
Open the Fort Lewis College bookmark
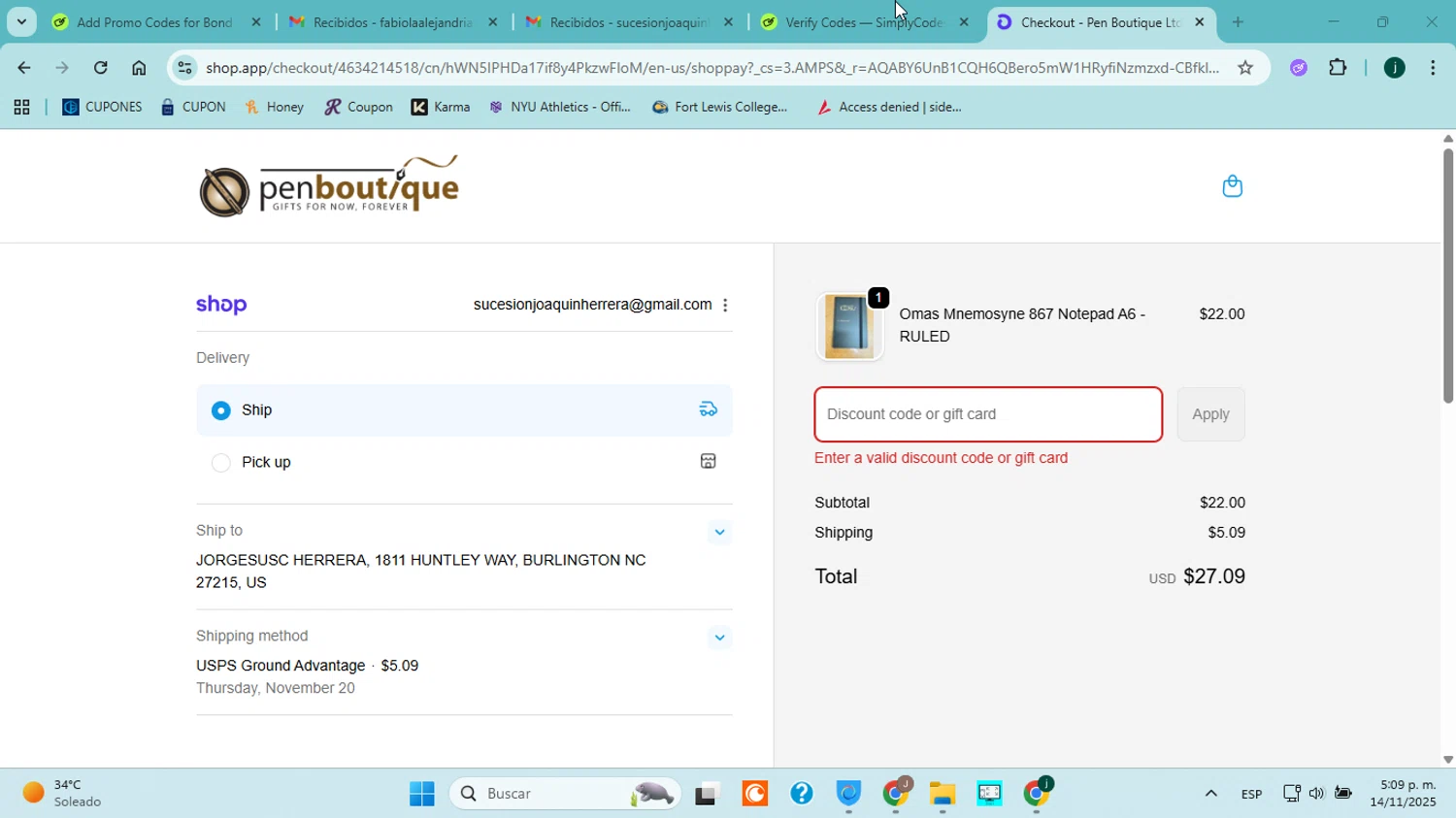(x=719, y=108)
